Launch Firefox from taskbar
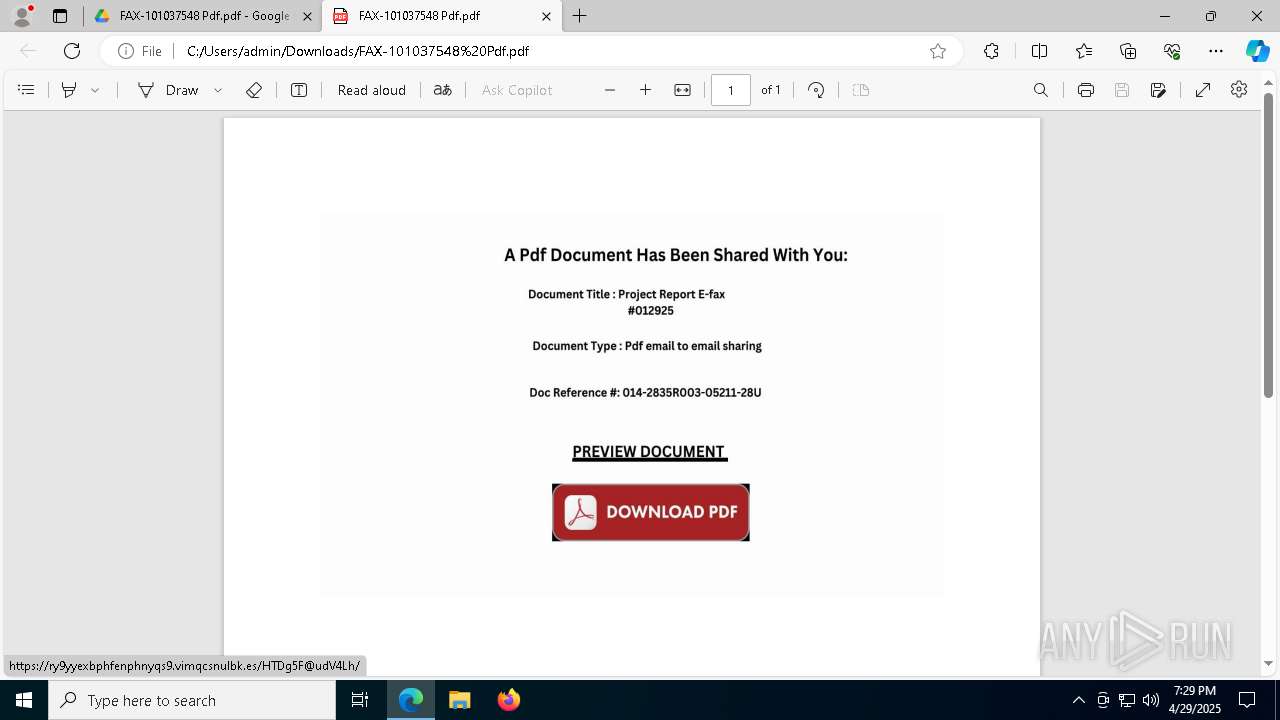 (x=509, y=700)
